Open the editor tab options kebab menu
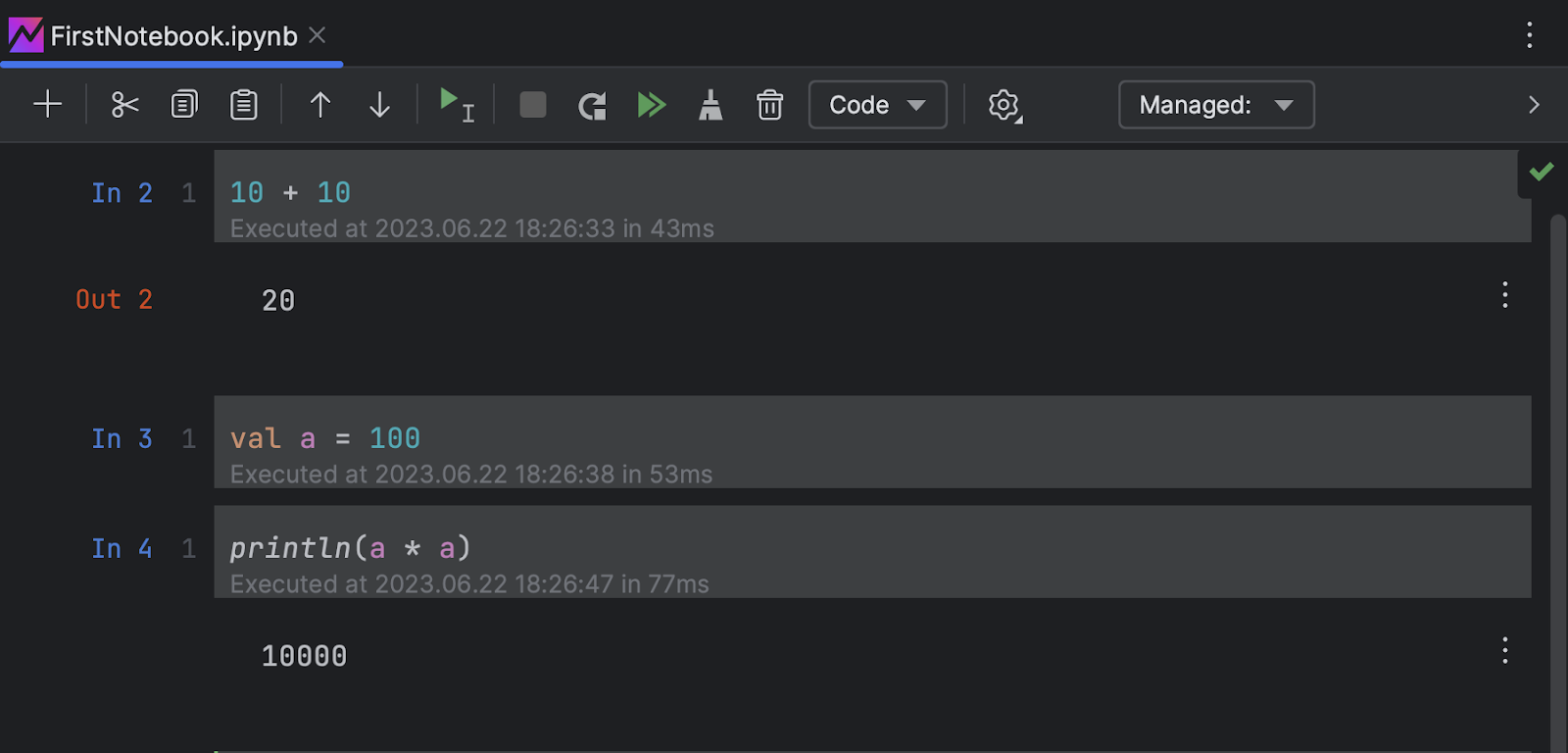1568x753 pixels. 1529,36
